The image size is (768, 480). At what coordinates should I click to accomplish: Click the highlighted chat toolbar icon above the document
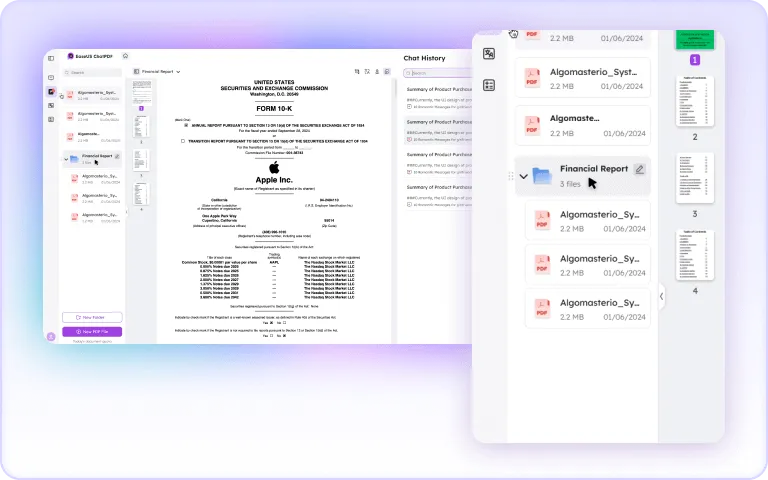coord(387,72)
